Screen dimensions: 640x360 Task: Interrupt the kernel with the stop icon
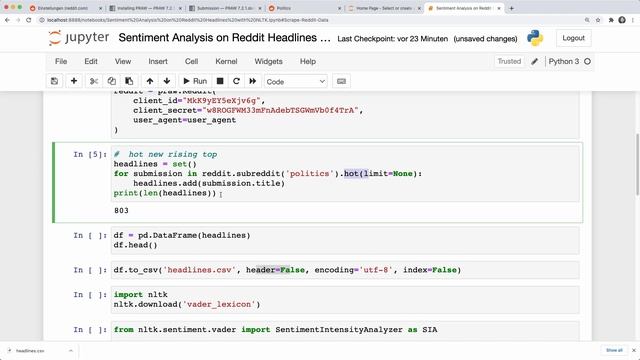coord(220,81)
